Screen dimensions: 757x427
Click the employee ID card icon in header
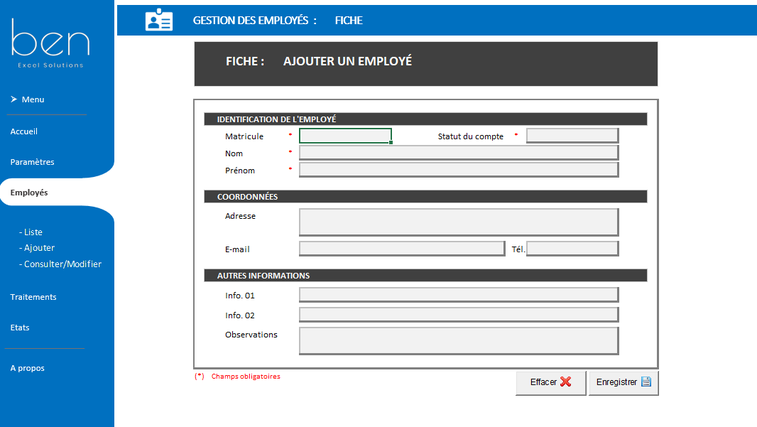click(159, 20)
